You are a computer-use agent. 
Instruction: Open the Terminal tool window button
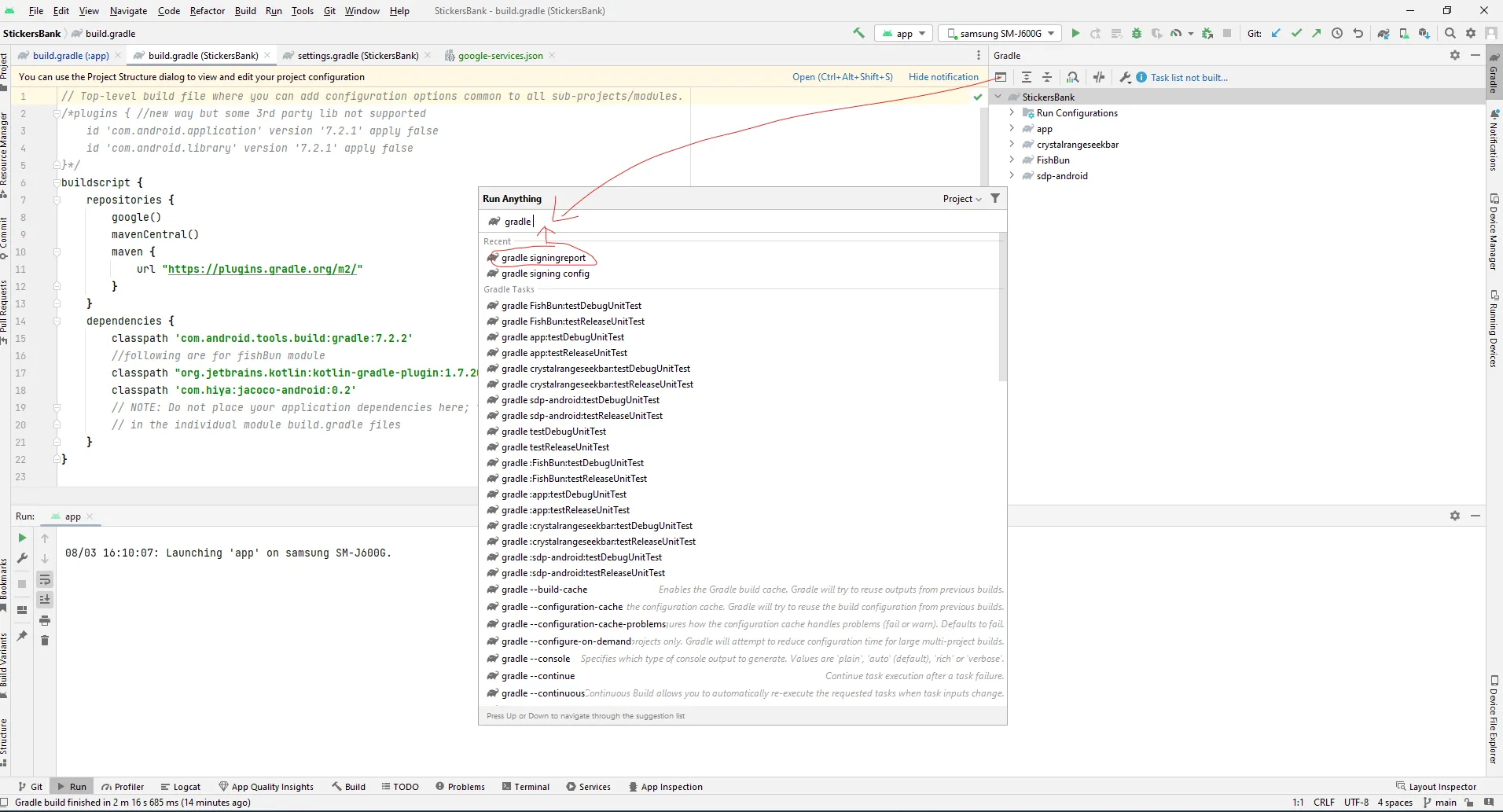[x=526, y=786]
